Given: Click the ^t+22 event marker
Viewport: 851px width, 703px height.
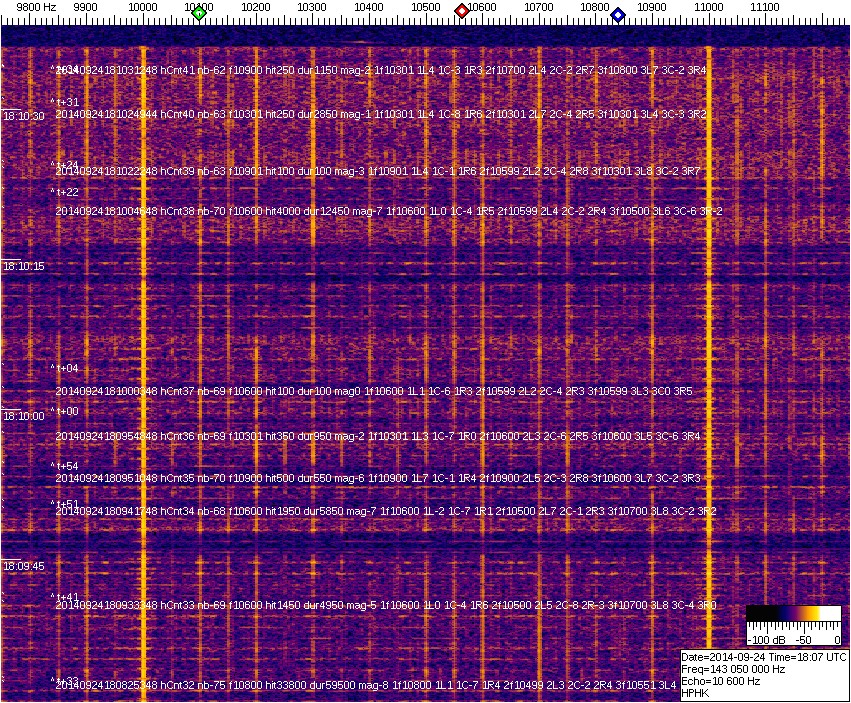Looking at the screenshot, I should [65, 192].
